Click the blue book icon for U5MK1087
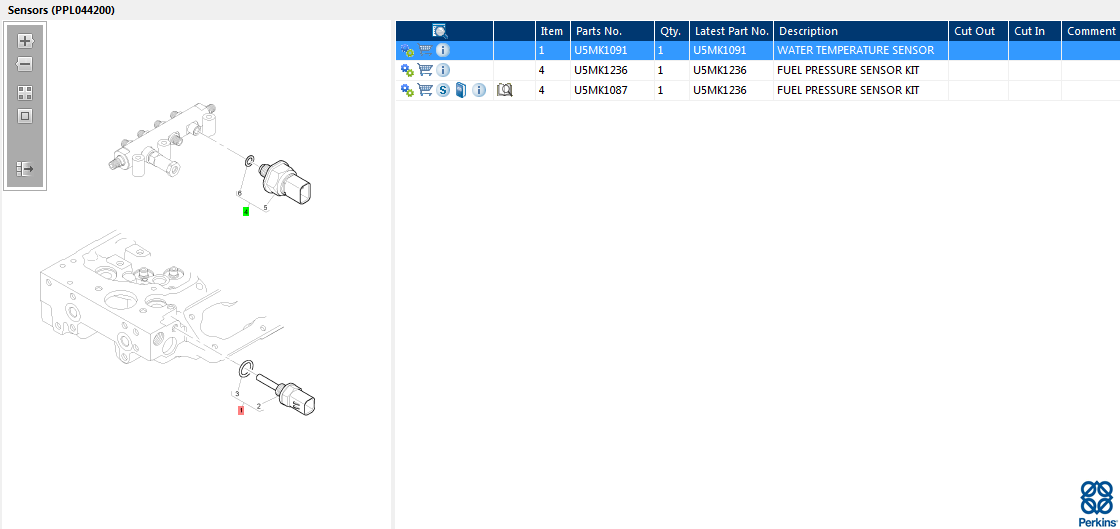The image size is (1120, 529). pyautogui.click(x=461, y=90)
